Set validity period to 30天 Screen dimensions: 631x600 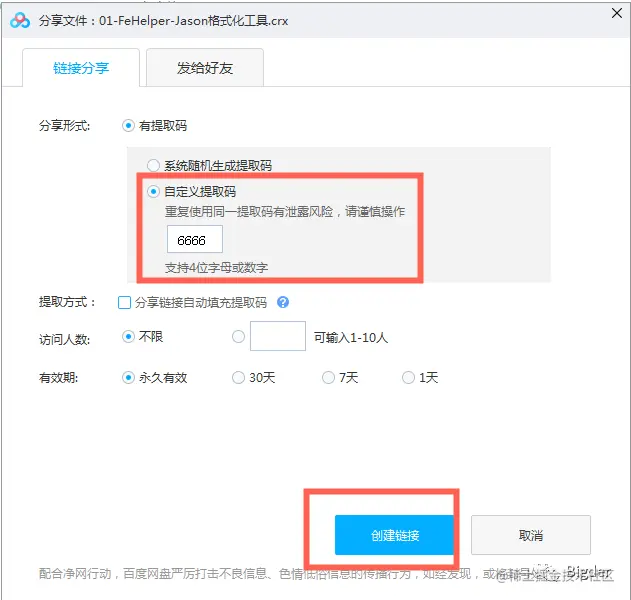tap(238, 377)
